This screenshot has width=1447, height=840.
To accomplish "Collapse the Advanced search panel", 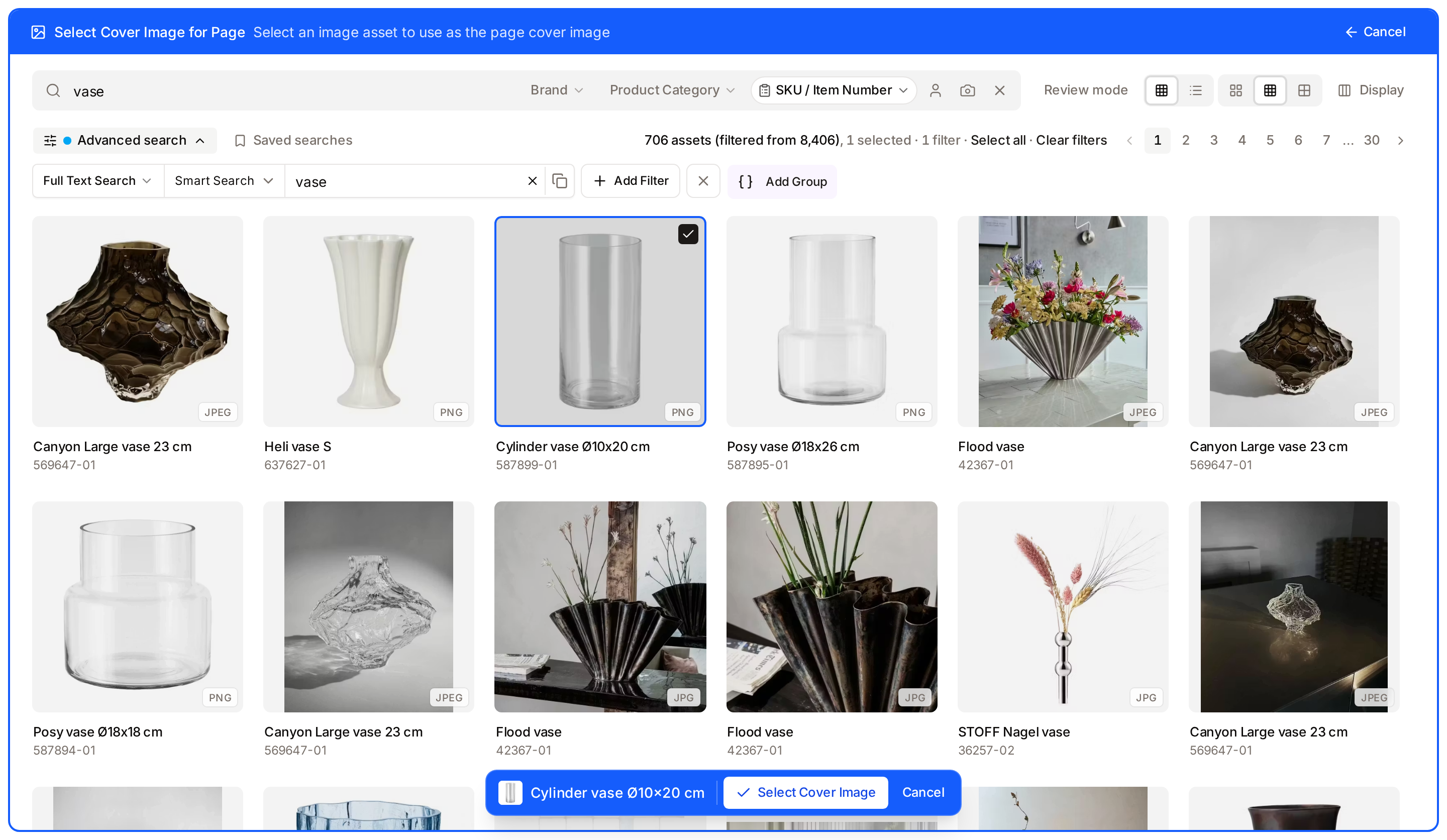I will [x=125, y=140].
